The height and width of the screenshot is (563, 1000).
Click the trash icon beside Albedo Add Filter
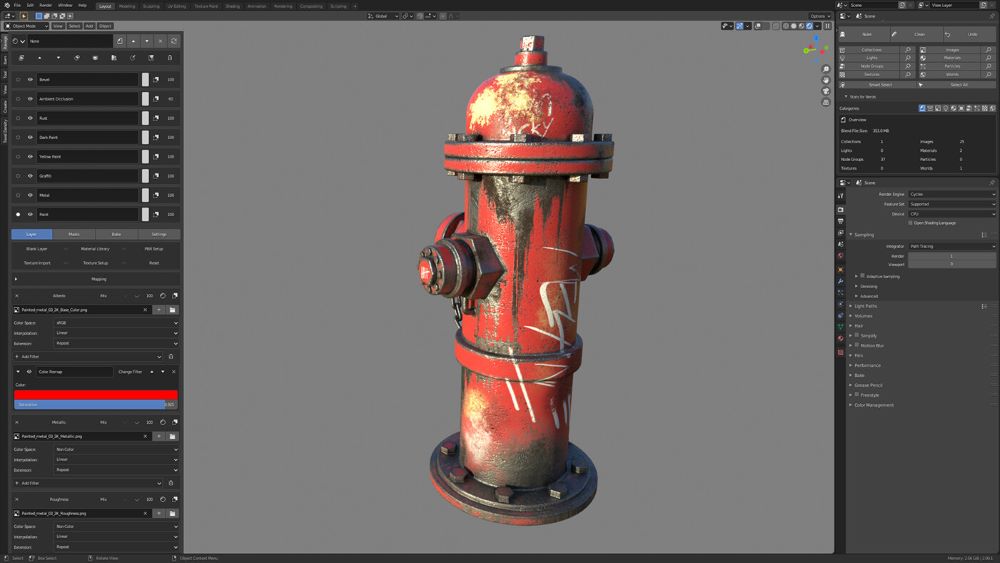(171, 356)
